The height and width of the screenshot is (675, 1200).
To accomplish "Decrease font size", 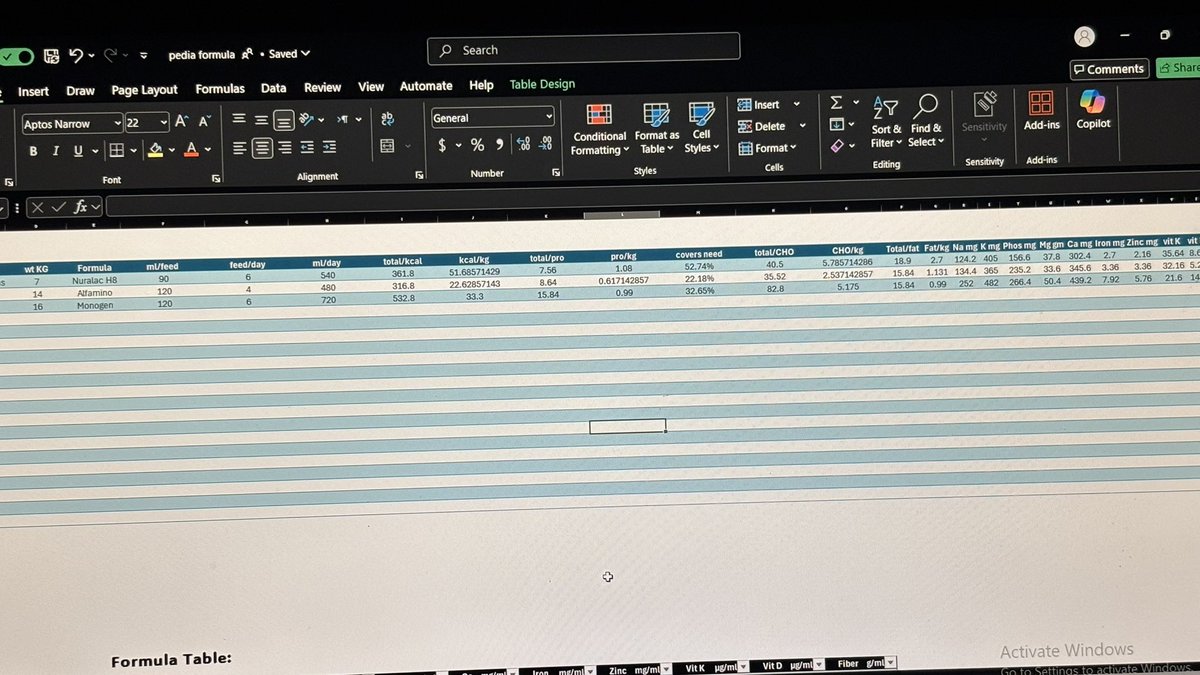I will tap(204, 122).
